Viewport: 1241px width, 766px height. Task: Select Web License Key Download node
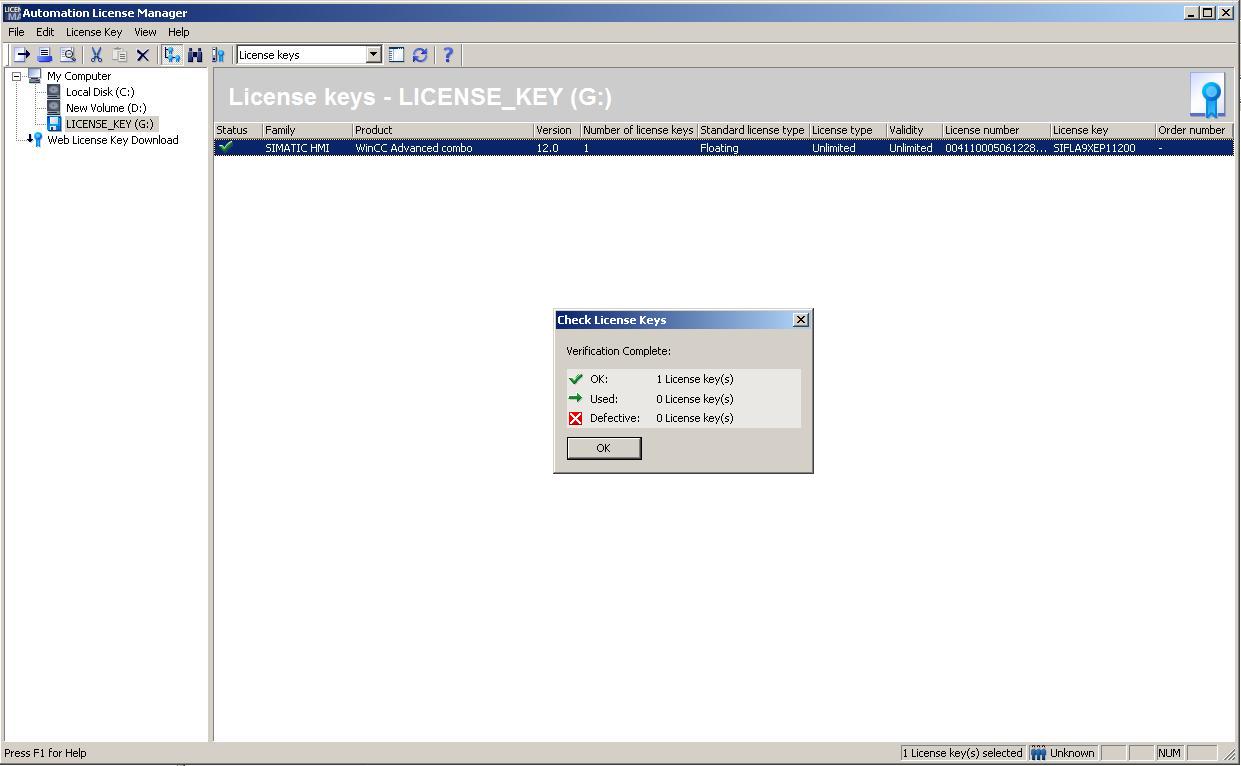112,140
